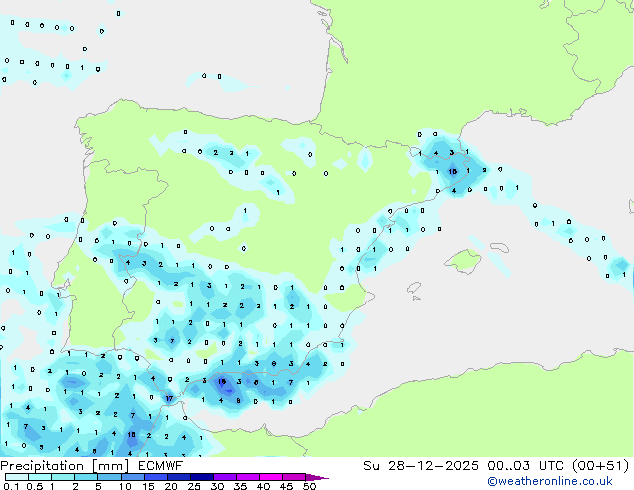Image resolution: width=634 pixels, height=490 pixels.
Task: Click the legend label '30'
Action: click(x=217, y=486)
